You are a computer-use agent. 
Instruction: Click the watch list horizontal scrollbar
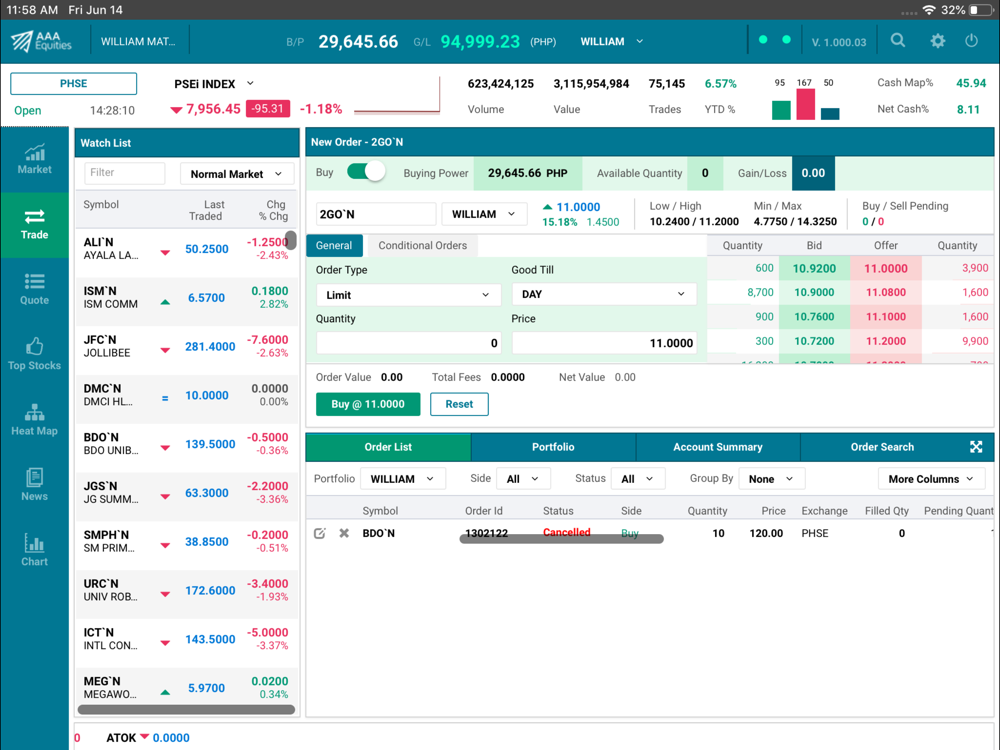186,709
